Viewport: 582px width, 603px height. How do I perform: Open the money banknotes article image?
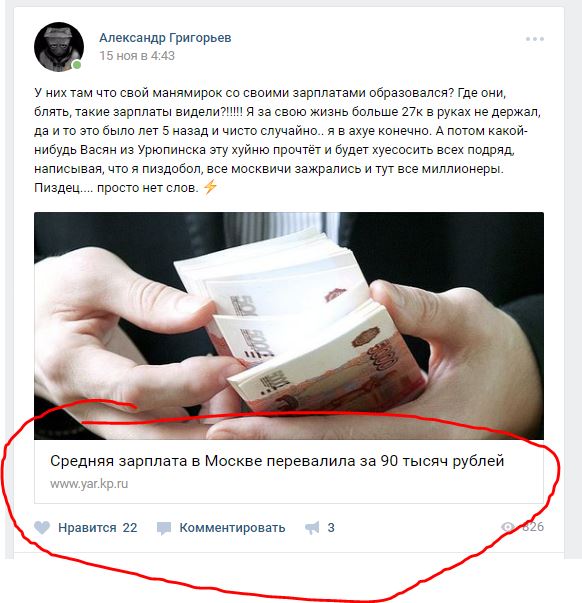(289, 326)
